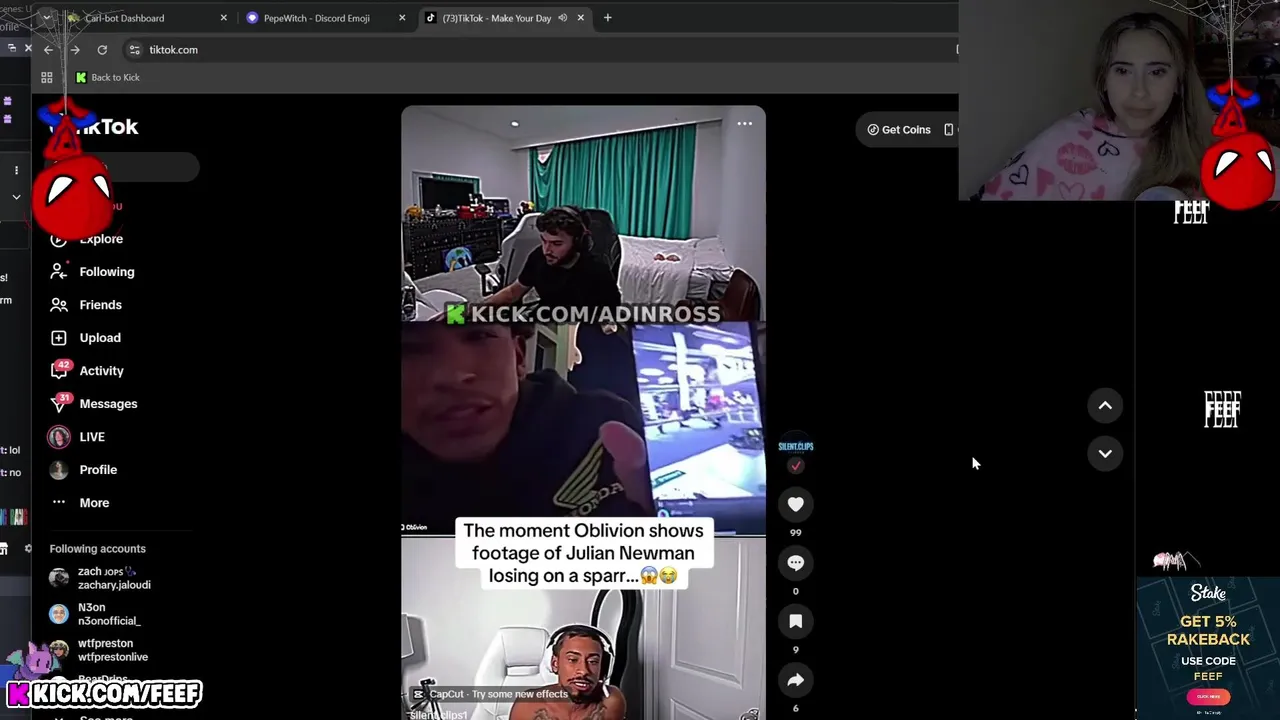Click Back to Kick bookmark

click(x=108, y=77)
